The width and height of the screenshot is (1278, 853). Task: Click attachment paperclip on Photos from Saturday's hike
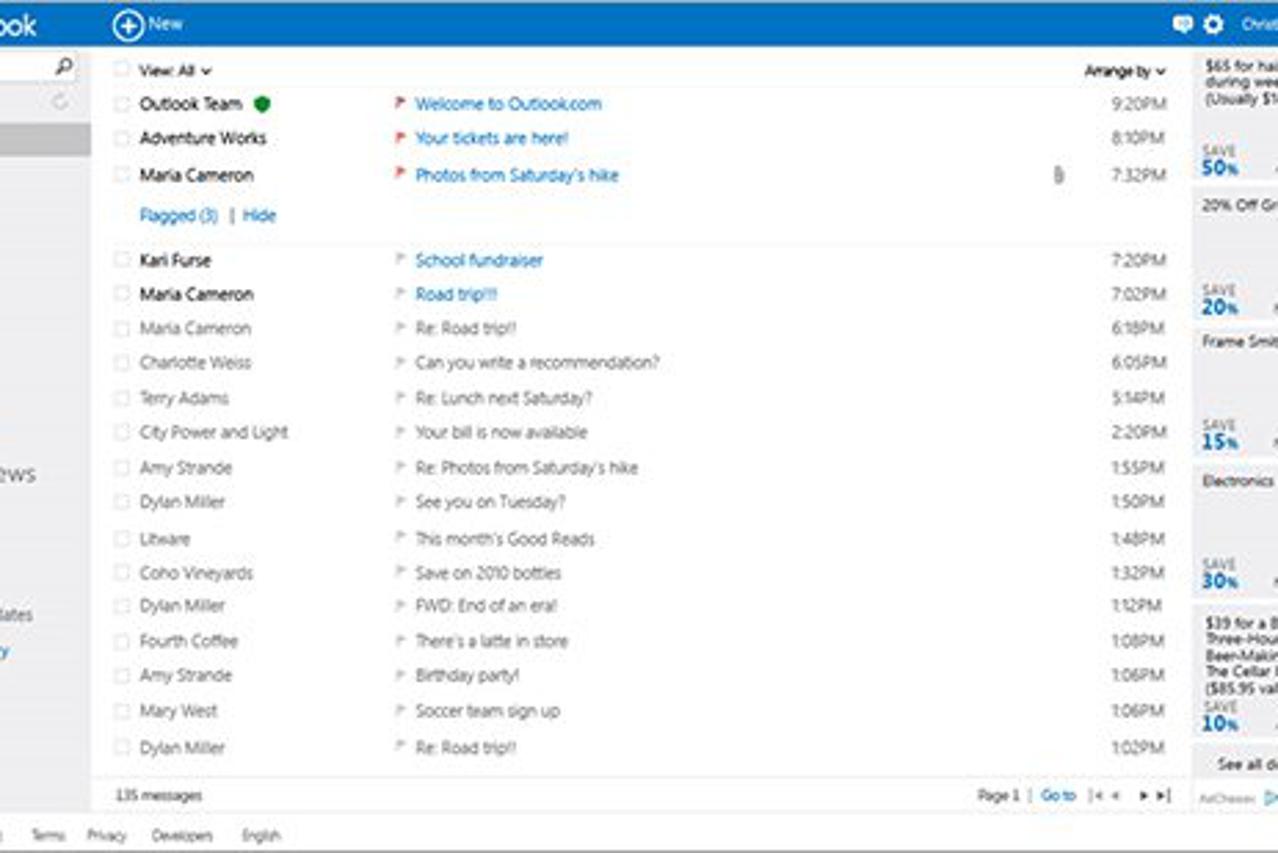[1058, 175]
